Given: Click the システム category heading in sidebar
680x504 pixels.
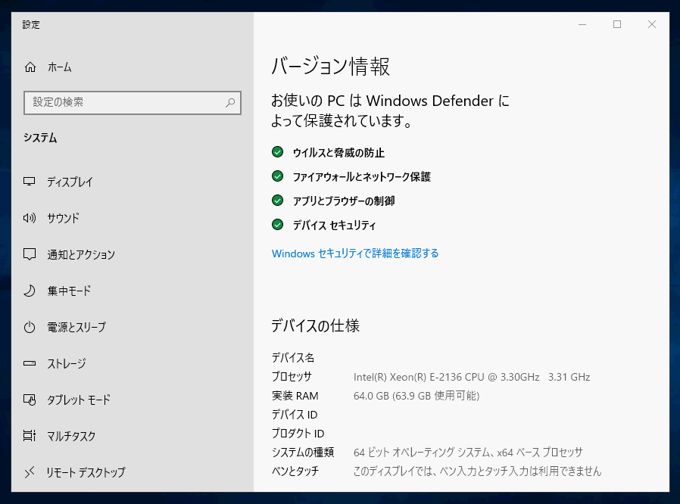Looking at the screenshot, I should (x=40, y=138).
